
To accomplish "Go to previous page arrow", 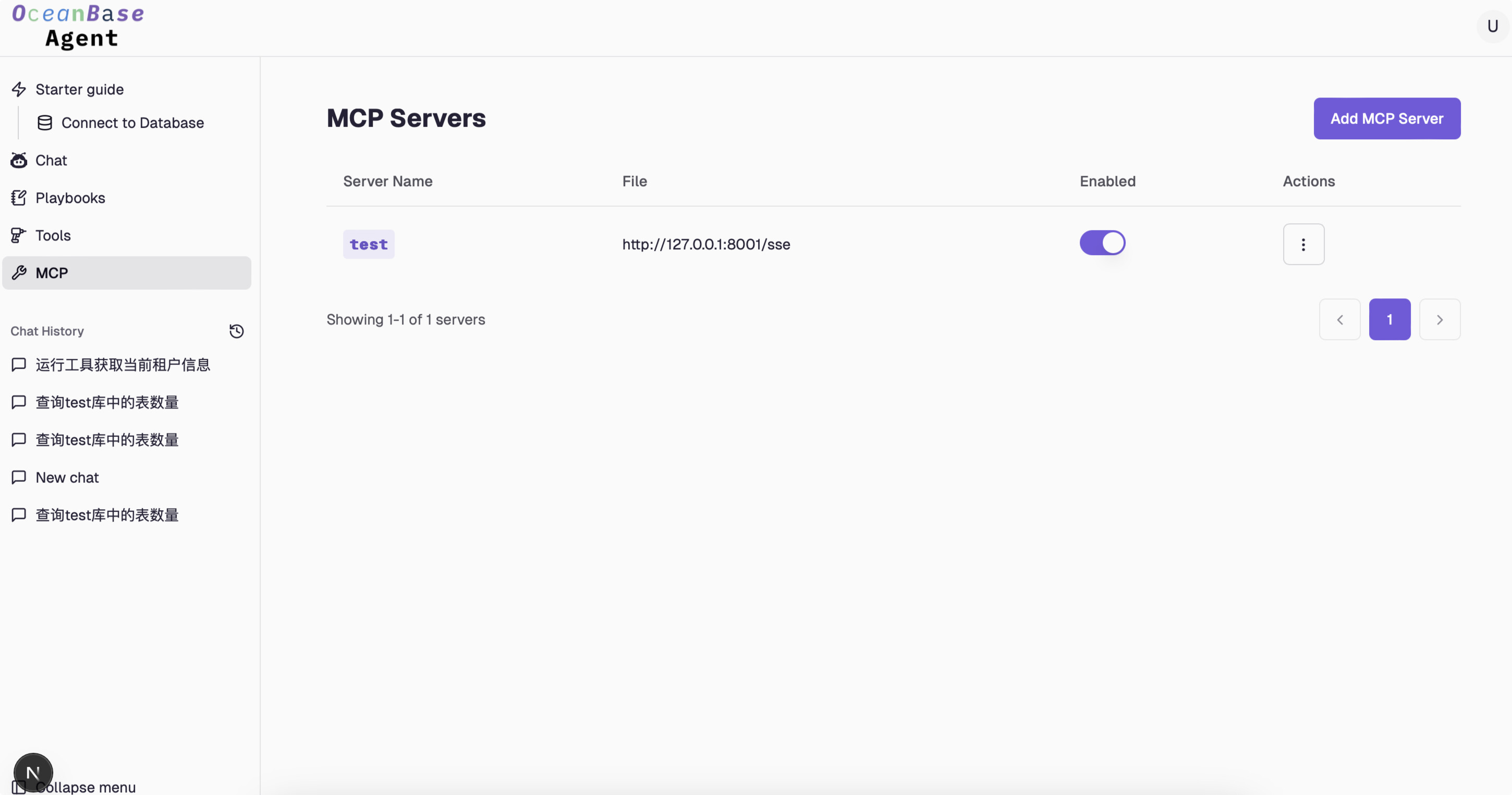I will (1340, 319).
